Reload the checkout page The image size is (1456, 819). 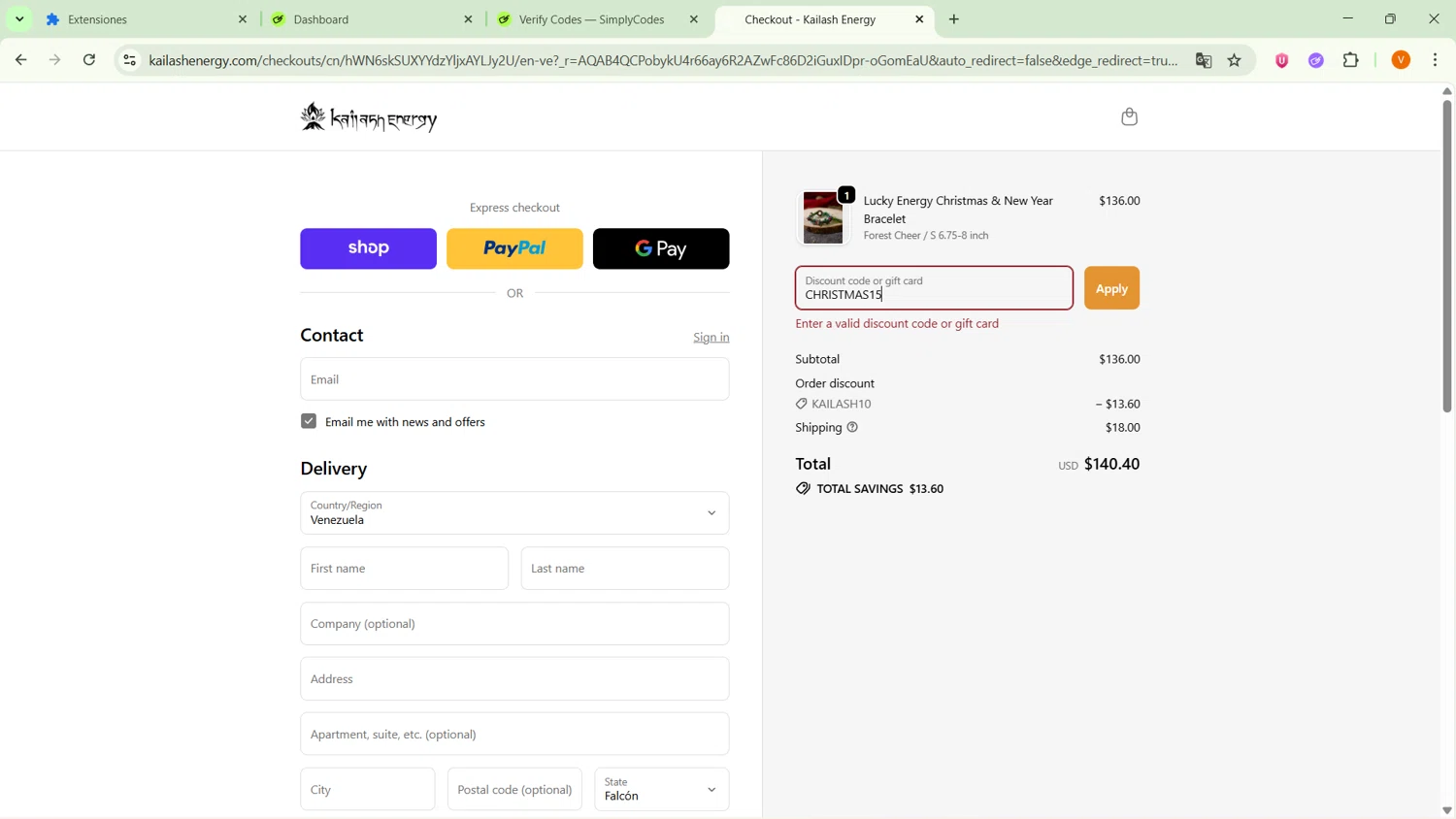click(89, 60)
